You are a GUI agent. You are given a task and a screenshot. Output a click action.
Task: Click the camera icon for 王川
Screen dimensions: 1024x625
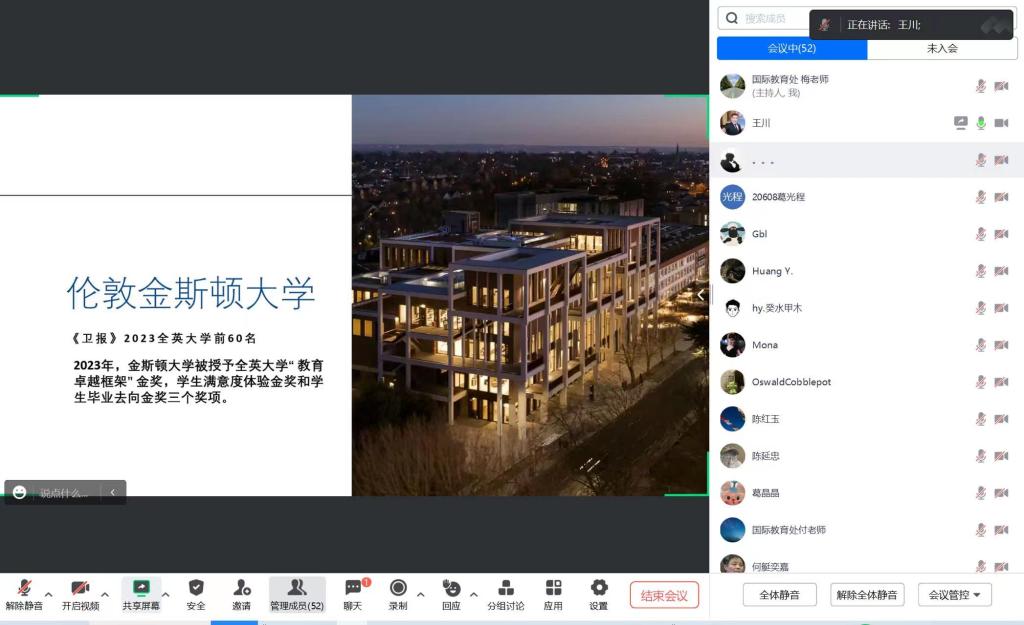[1001, 123]
